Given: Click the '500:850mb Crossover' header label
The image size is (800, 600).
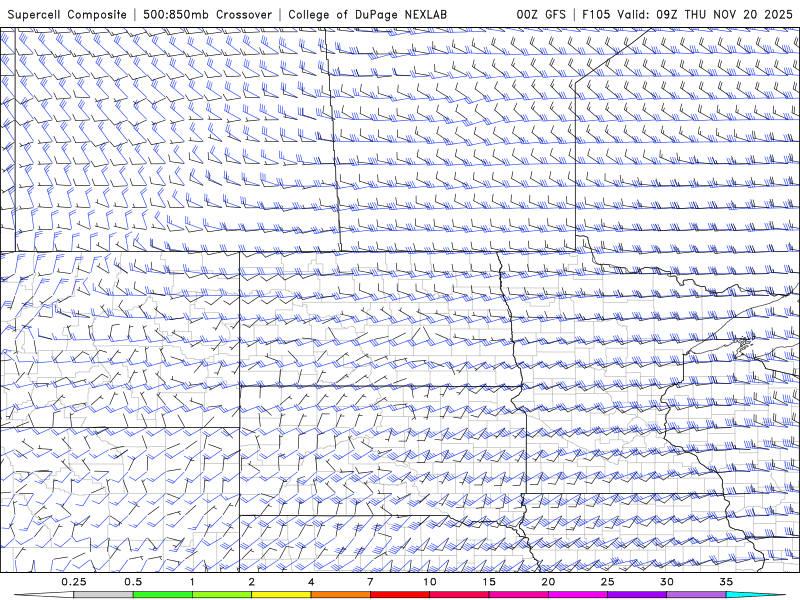Looking at the screenshot, I should pos(208,14).
